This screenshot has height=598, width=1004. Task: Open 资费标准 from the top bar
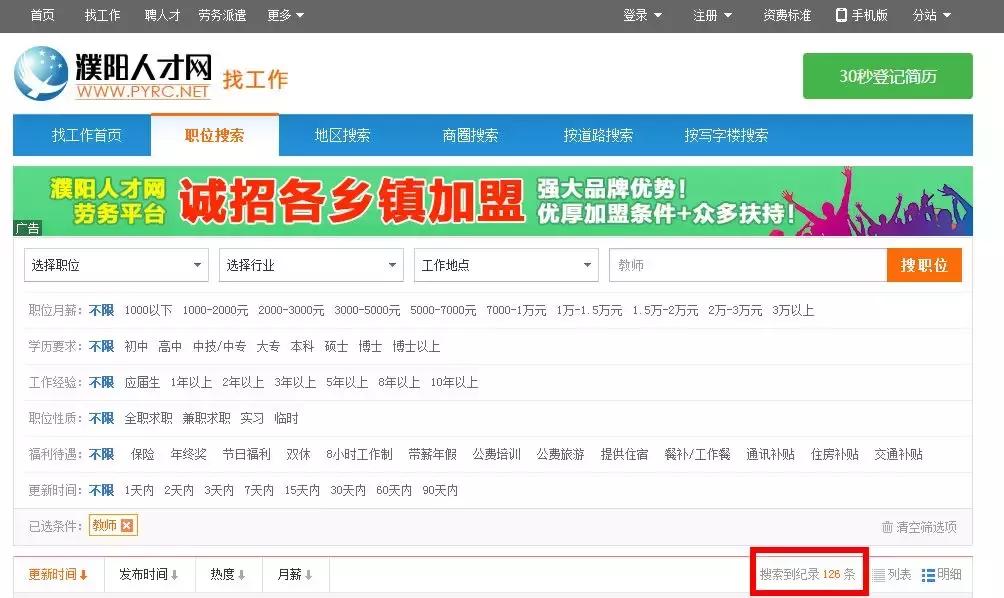[785, 15]
